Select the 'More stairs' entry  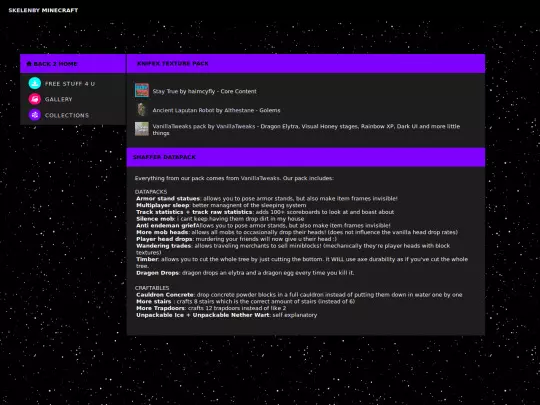[246, 301]
